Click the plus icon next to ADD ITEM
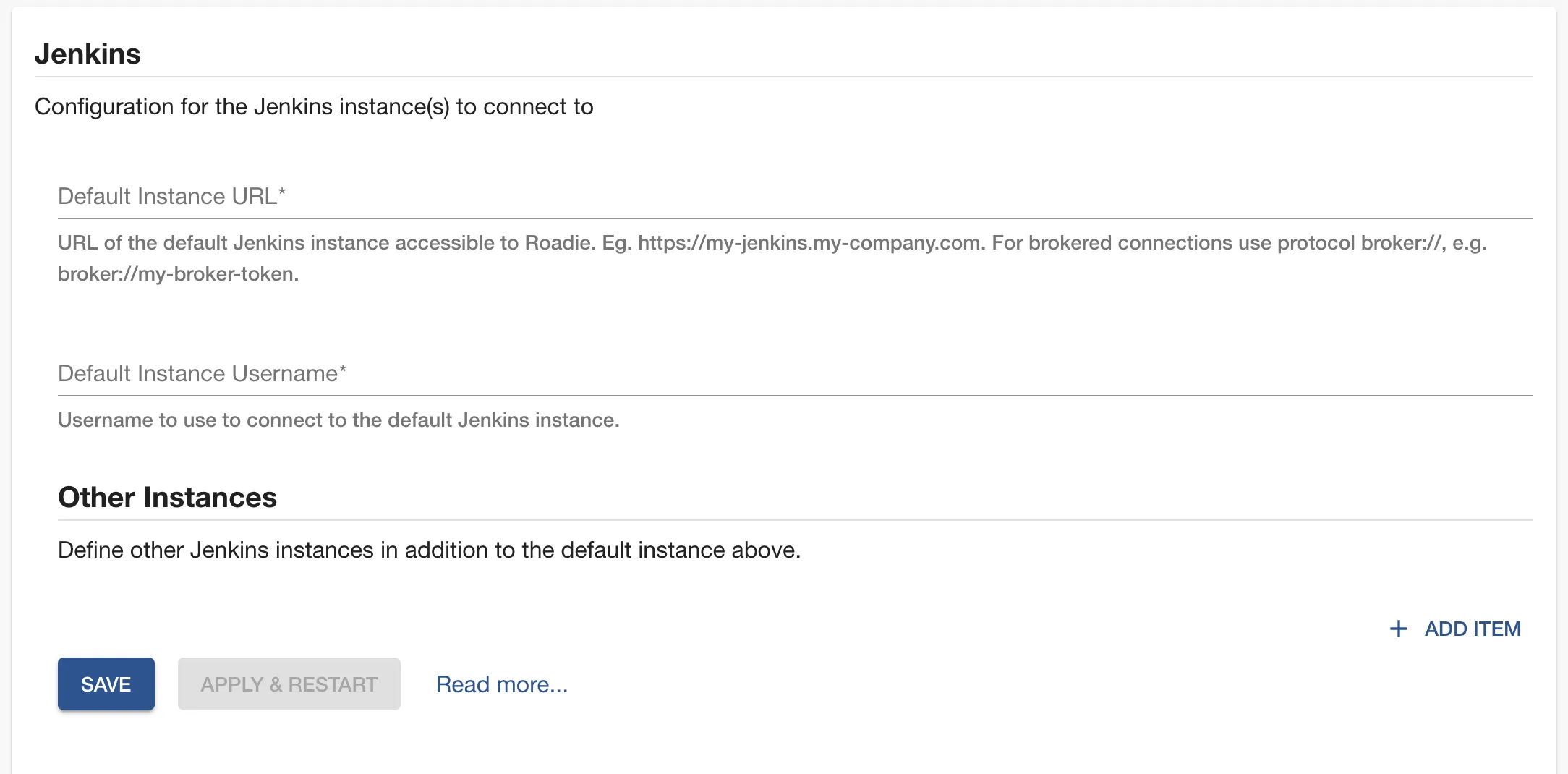 pyautogui.click(x=1397, y=629)
